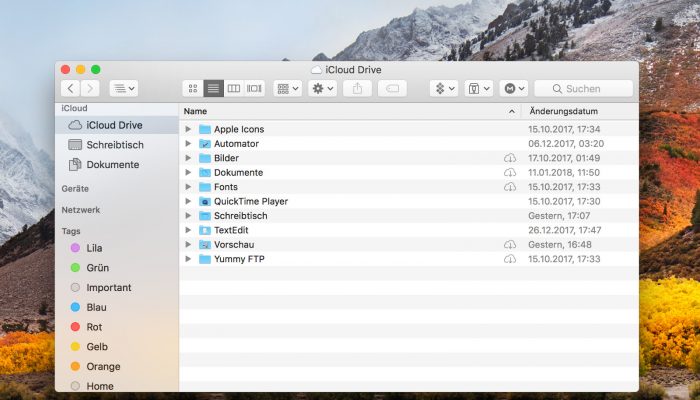Switch to Cover Flow view
Viewport: 700px width, 400px height.
(x=254, y=88)
